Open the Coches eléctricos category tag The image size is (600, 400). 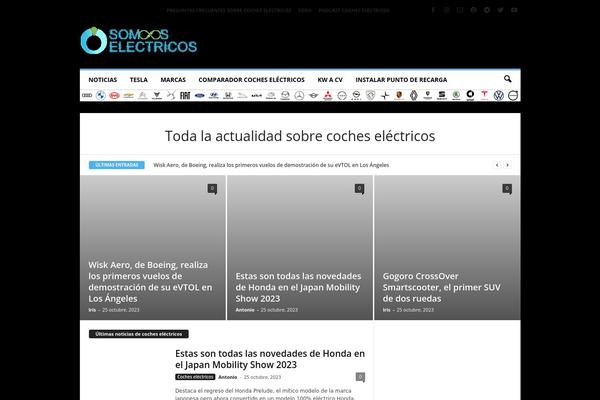pyautogui.click(x=195, y=377)
